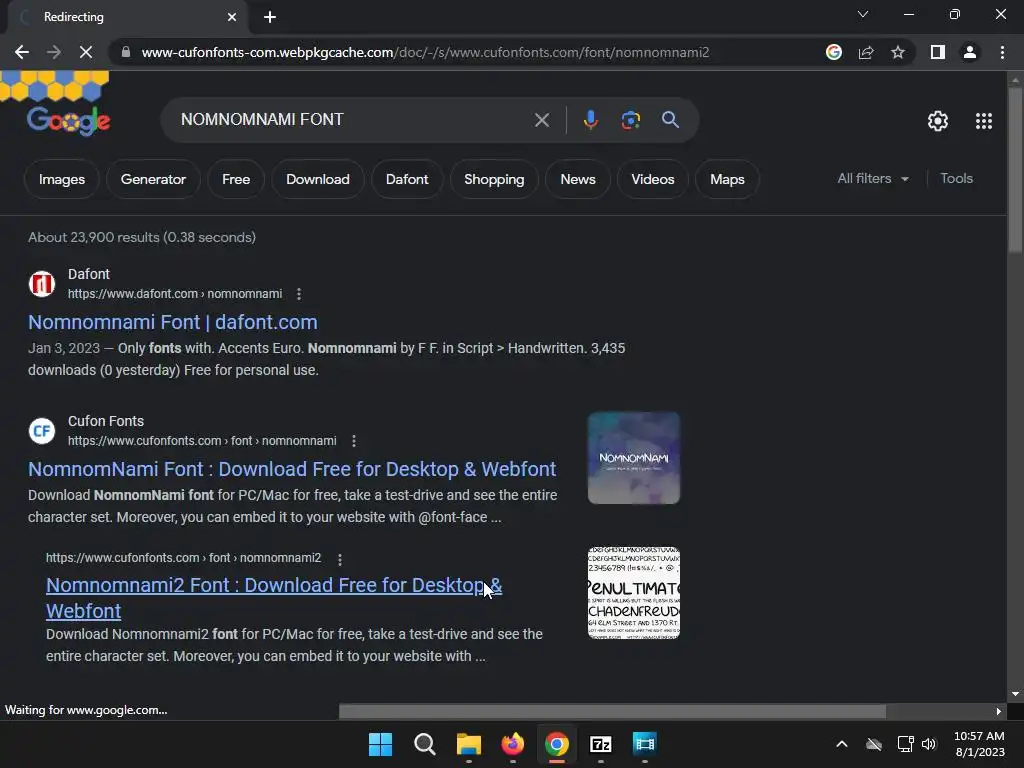1024x768 pixels.
Task: Click the Google account icon in address bar
Action: click(x=834, y=52)
